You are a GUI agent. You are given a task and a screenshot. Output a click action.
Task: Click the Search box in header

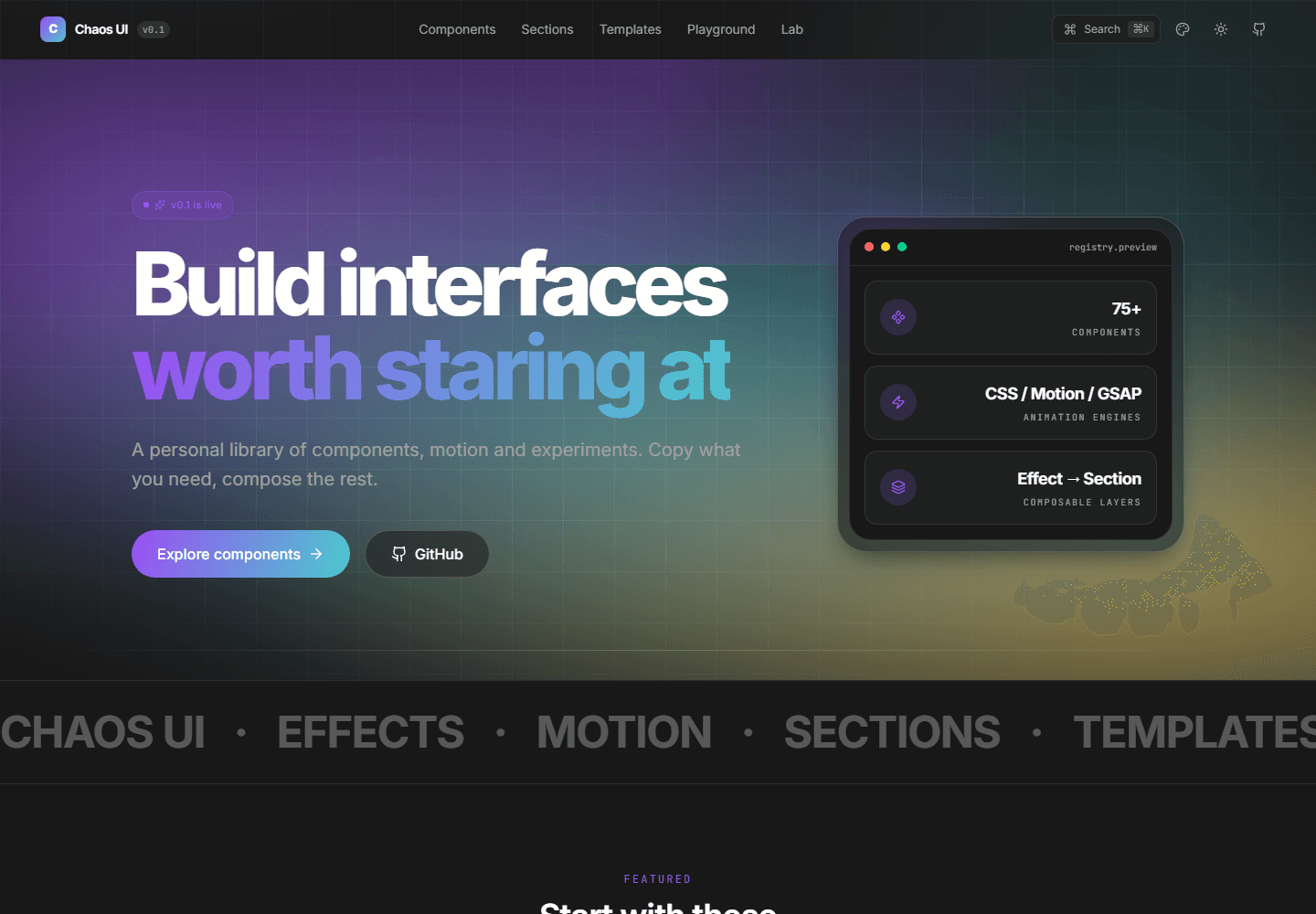[x=1106, y=29]
